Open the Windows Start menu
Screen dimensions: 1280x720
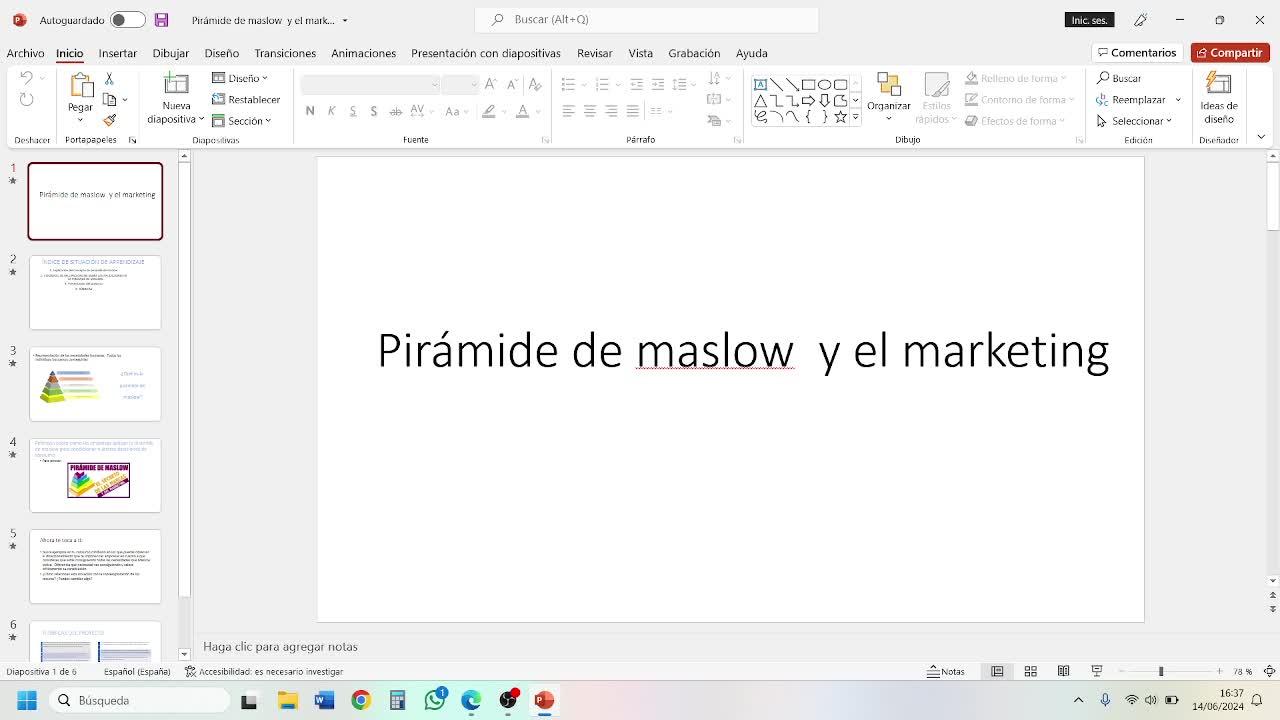pyautogui.click(x=27, y=700)
